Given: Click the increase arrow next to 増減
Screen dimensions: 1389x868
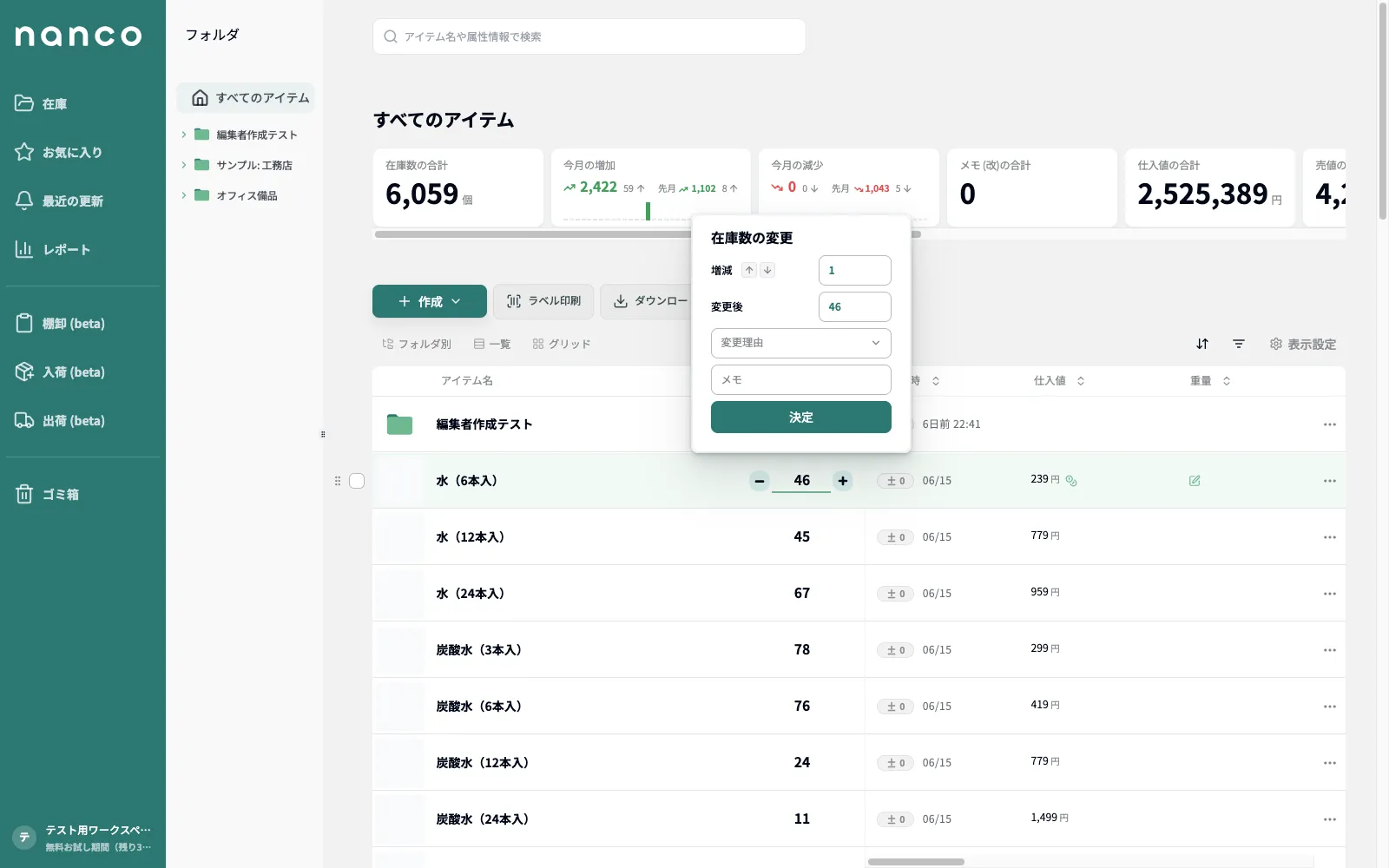Looking at the screenshot, I should [x=749, y=270].
